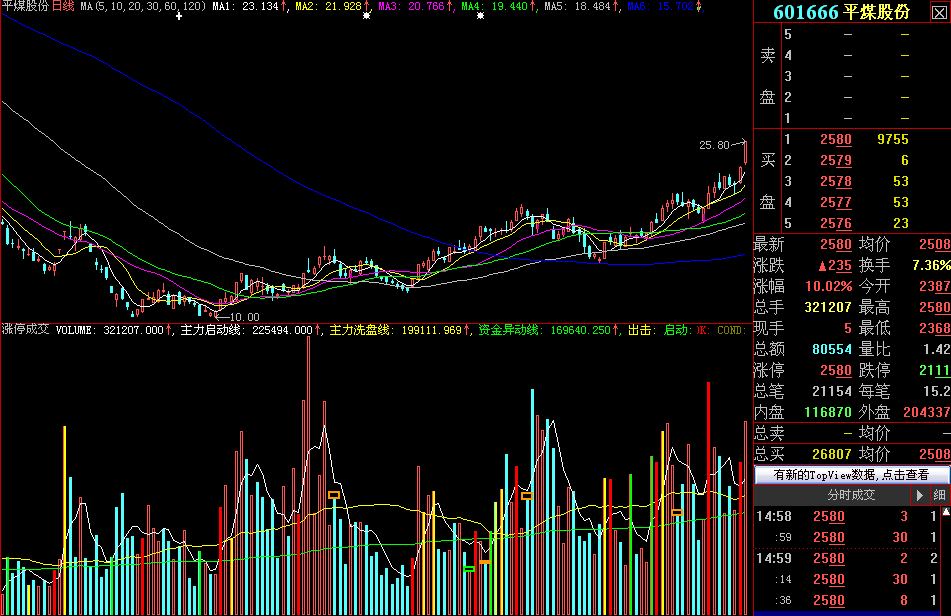Screen dimensions: 951x616
Task: Click the 资金异动线 value 169640.250
Action: pyautogui.click(x=580, y=330)
